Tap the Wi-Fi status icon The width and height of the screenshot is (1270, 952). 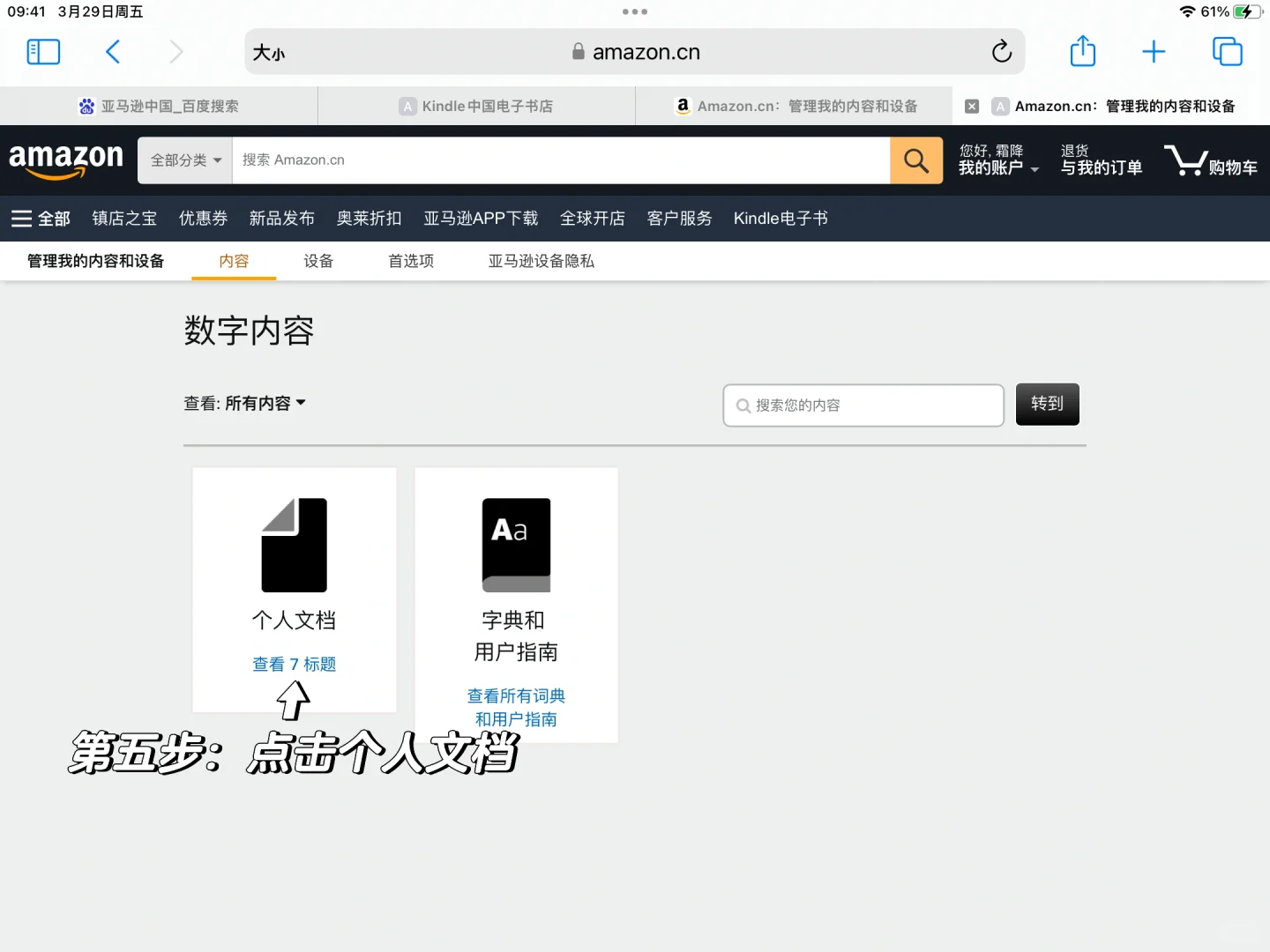pos(1187,11)
